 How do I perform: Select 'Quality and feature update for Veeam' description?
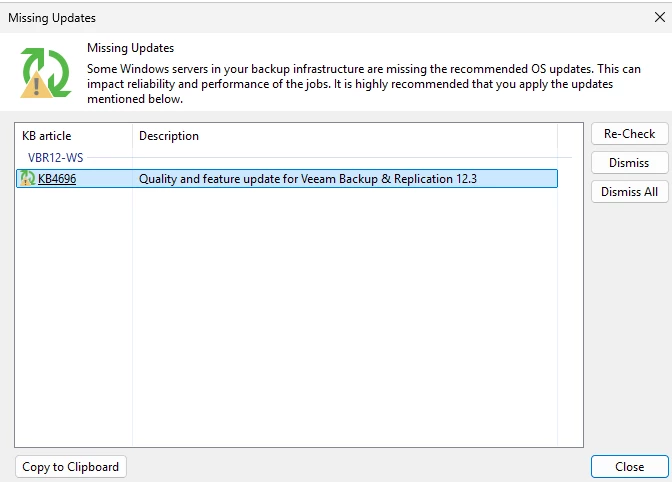pyautogui.click(x=308, y=179)
